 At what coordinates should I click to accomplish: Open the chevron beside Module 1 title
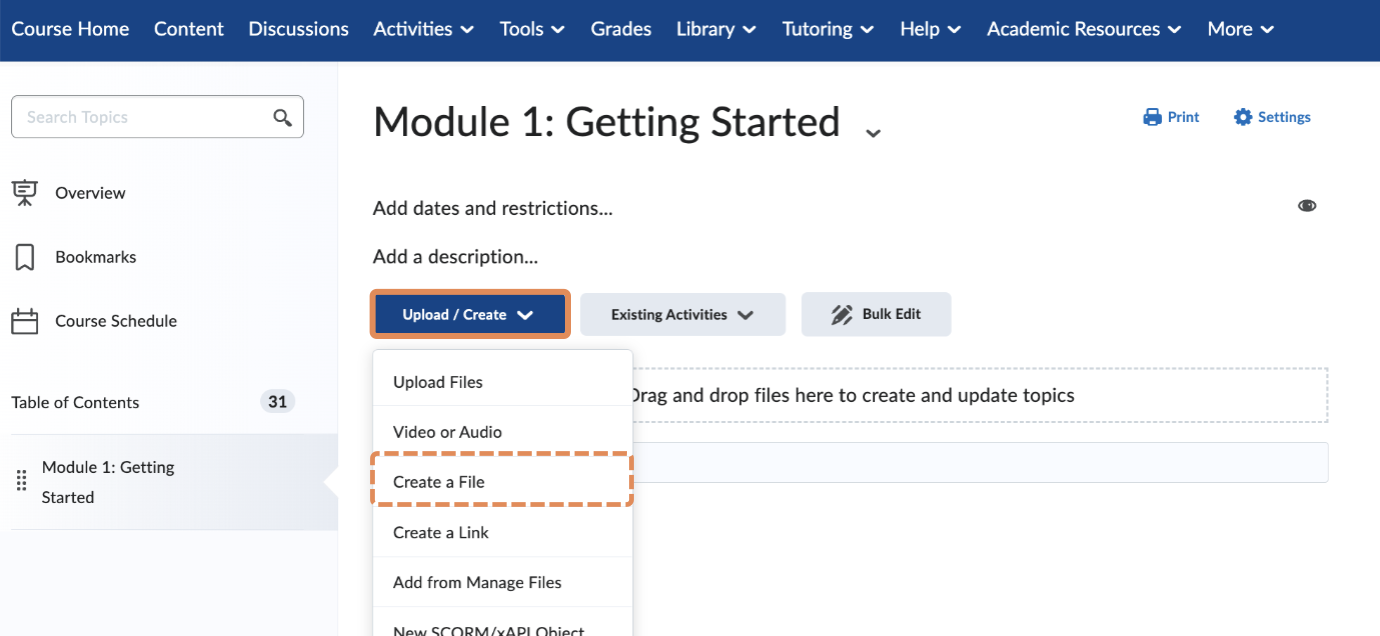872,131
